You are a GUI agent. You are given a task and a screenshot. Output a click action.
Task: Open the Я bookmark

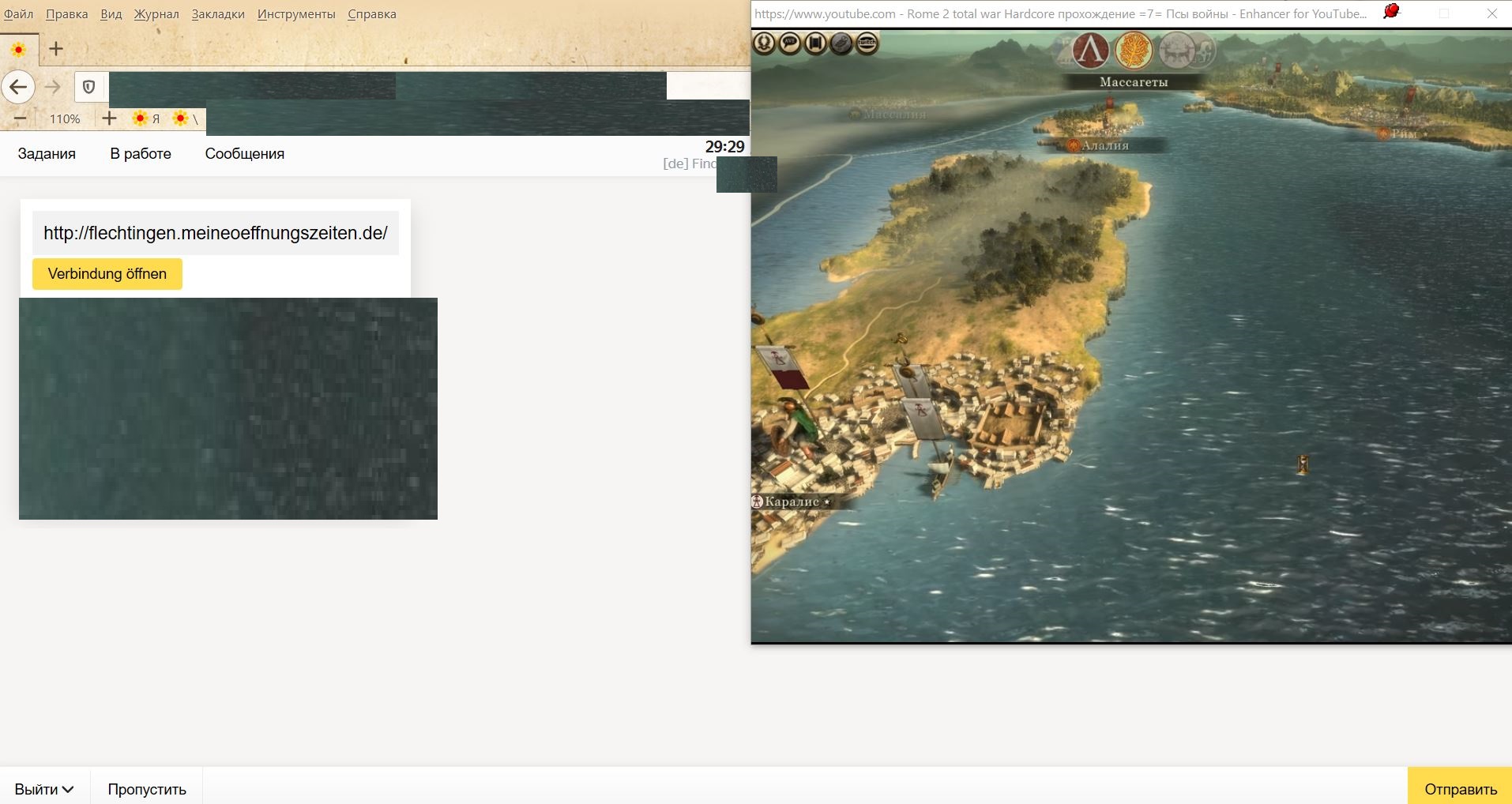147,118
